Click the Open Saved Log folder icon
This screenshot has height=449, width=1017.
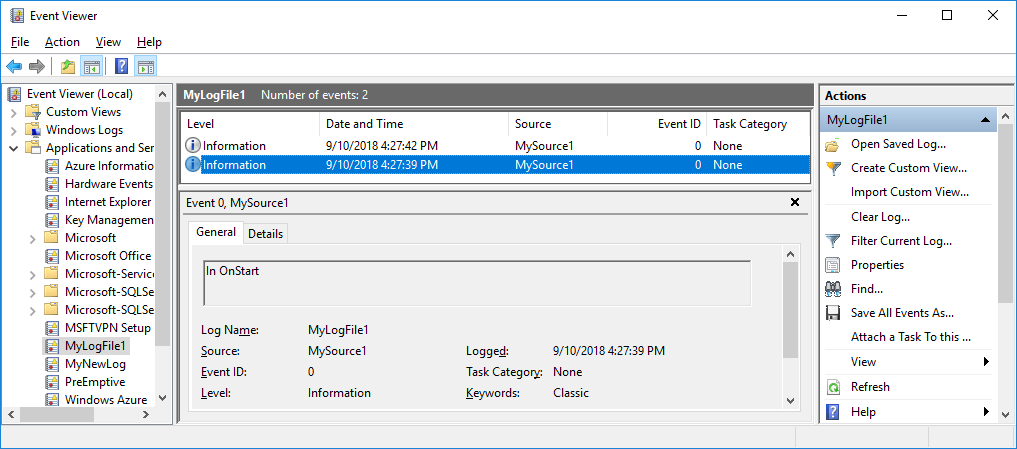coord(833,144)
